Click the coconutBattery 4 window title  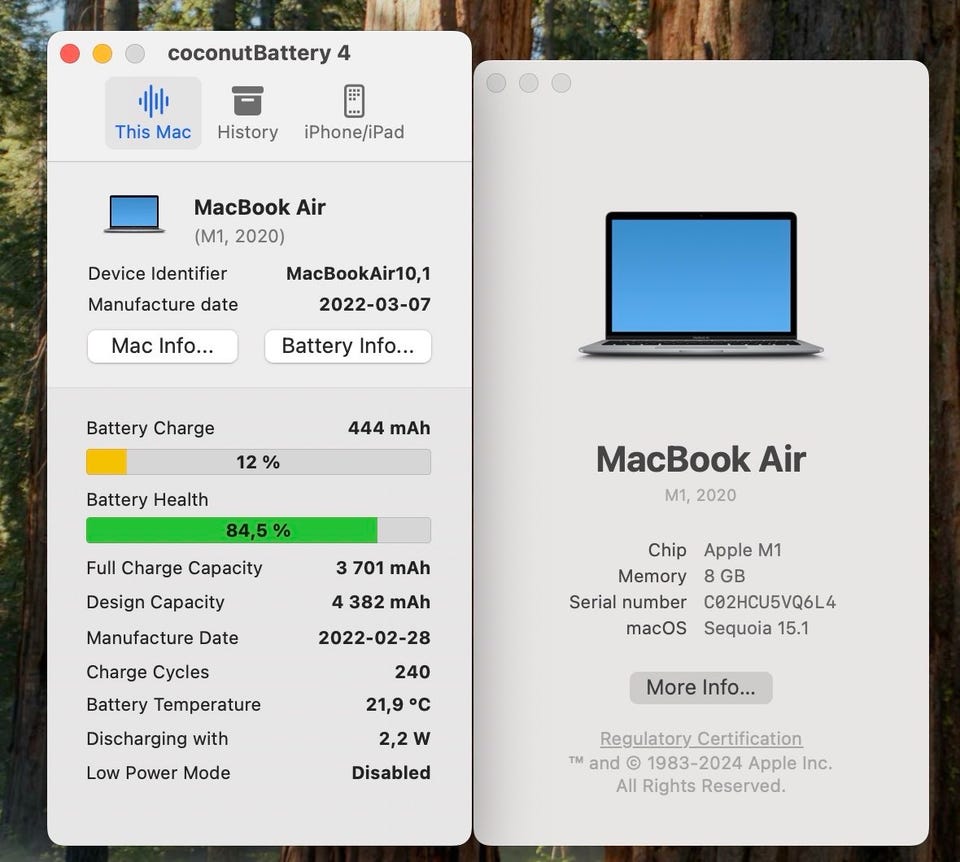(259, 53)
